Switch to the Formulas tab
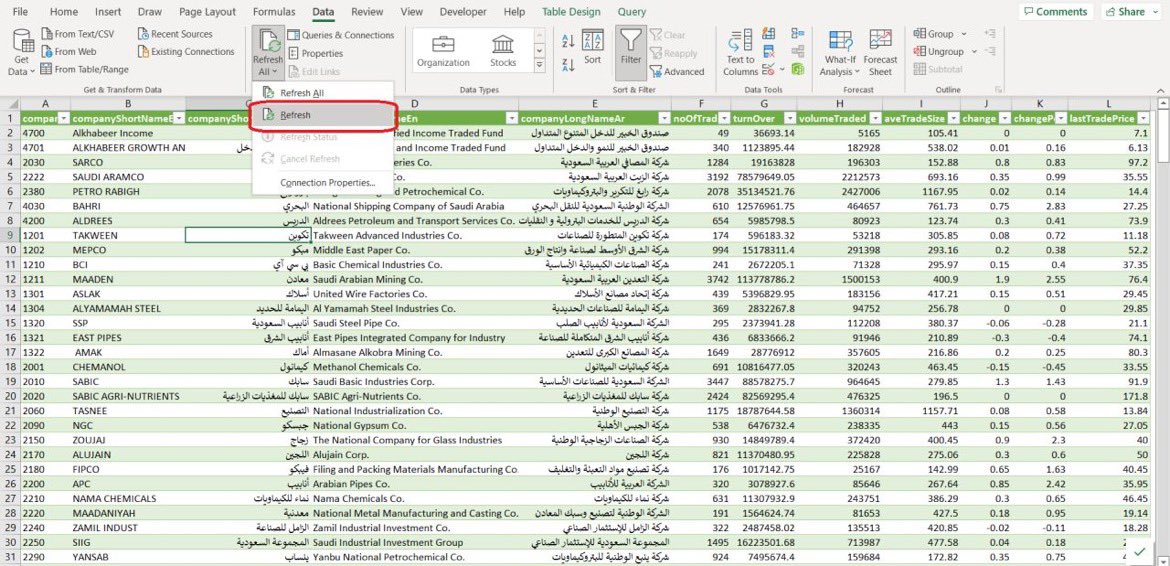This screenshot has height=566, width=1170. pos(274,12)
